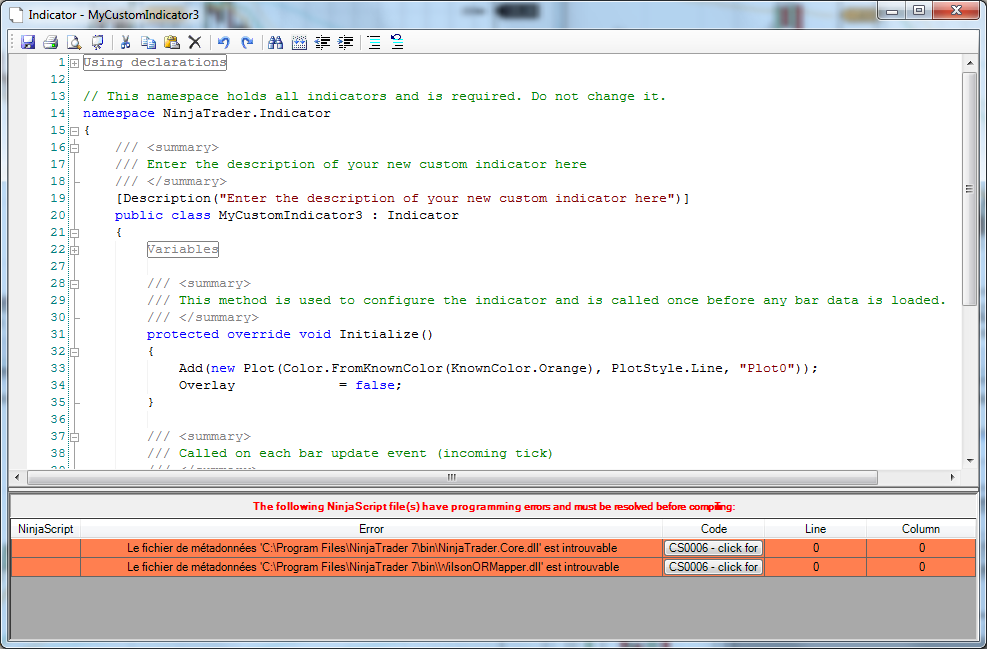Image resolution: width=987 pixels, height=649 pixels.
Task: Undo the last edit
Action: click(x=223, y=42)
